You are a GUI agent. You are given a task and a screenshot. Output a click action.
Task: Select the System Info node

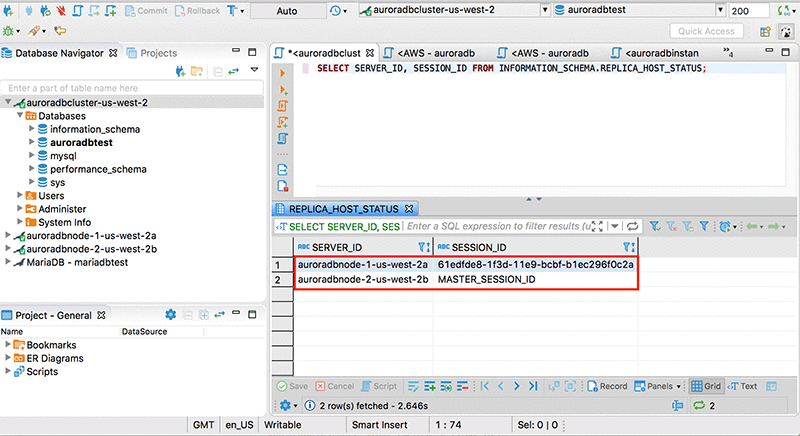point(64,222)
